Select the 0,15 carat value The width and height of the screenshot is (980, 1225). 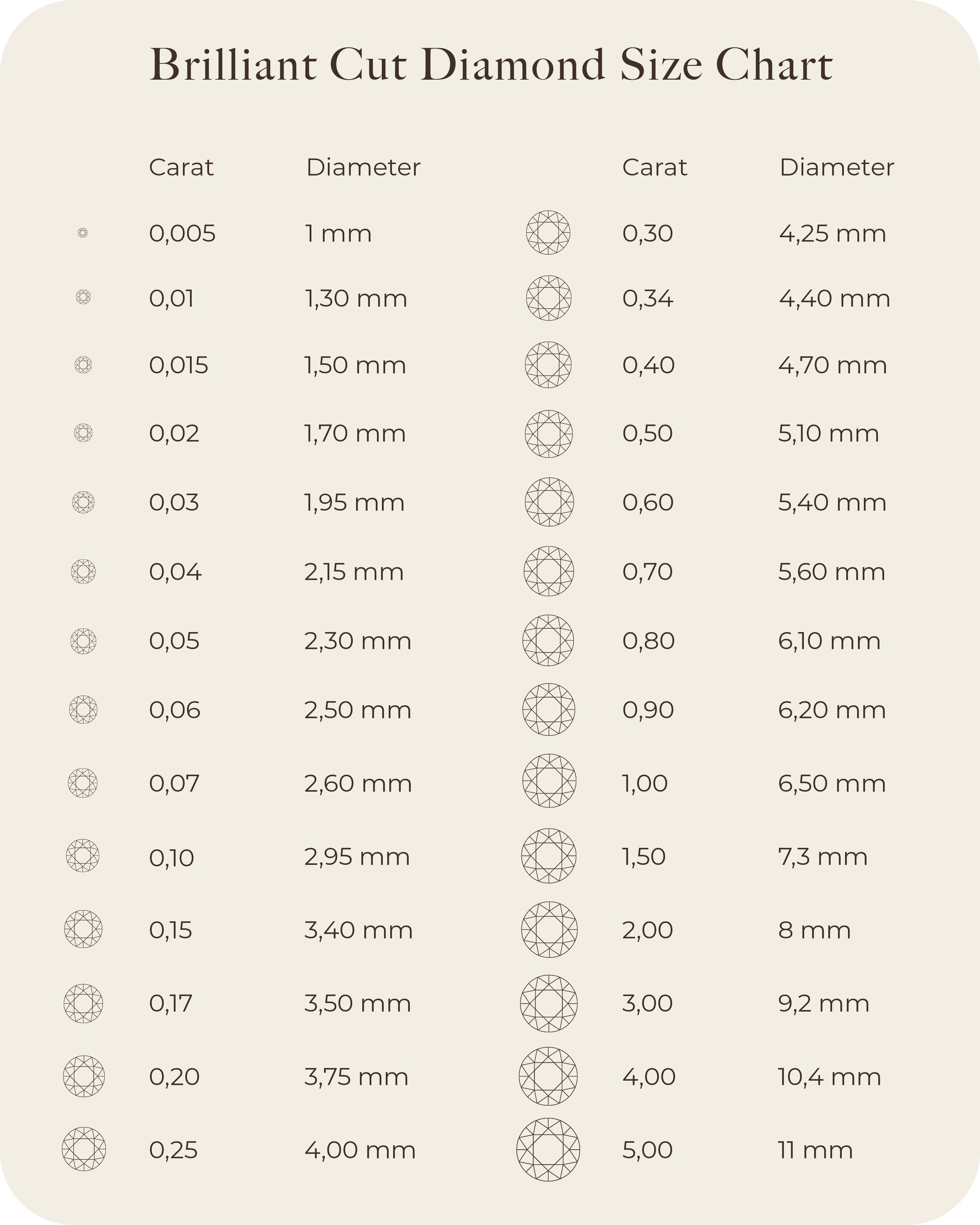coord(171,930)
